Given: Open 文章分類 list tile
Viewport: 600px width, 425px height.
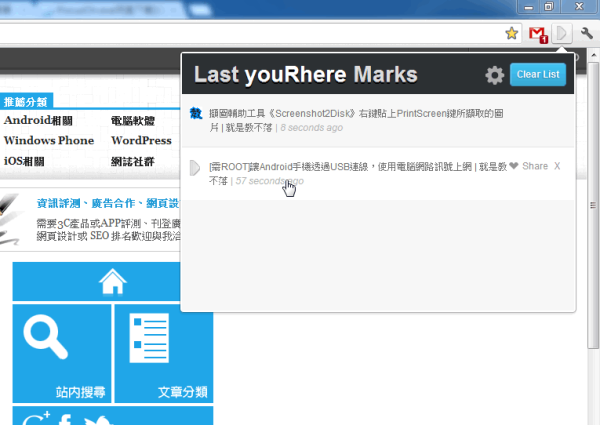Looking at the screenshot, I should pos(164,353).
